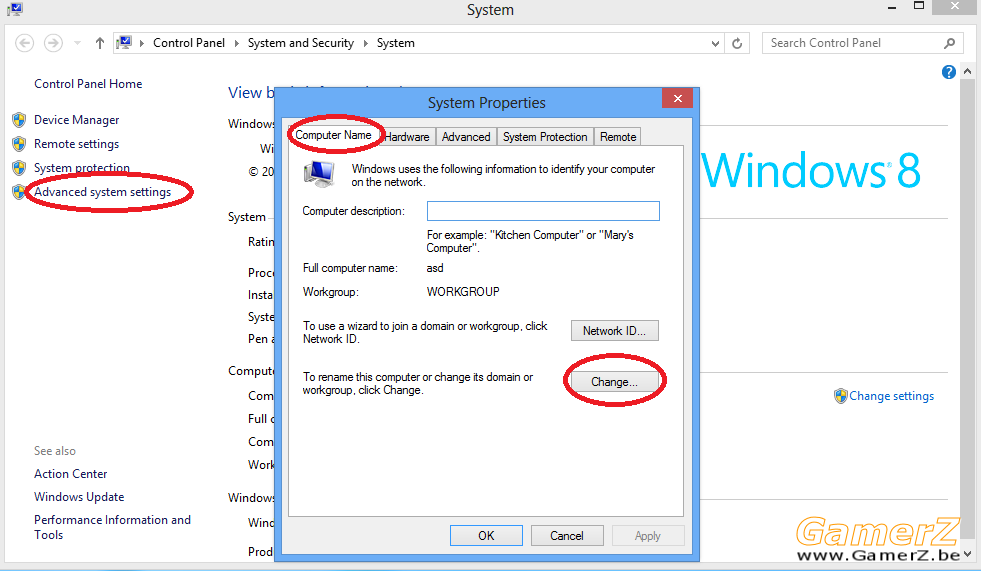Viewport: 981px width, 571px height.
Task: Select the Computer Name tab
Action: pos(333,135)
